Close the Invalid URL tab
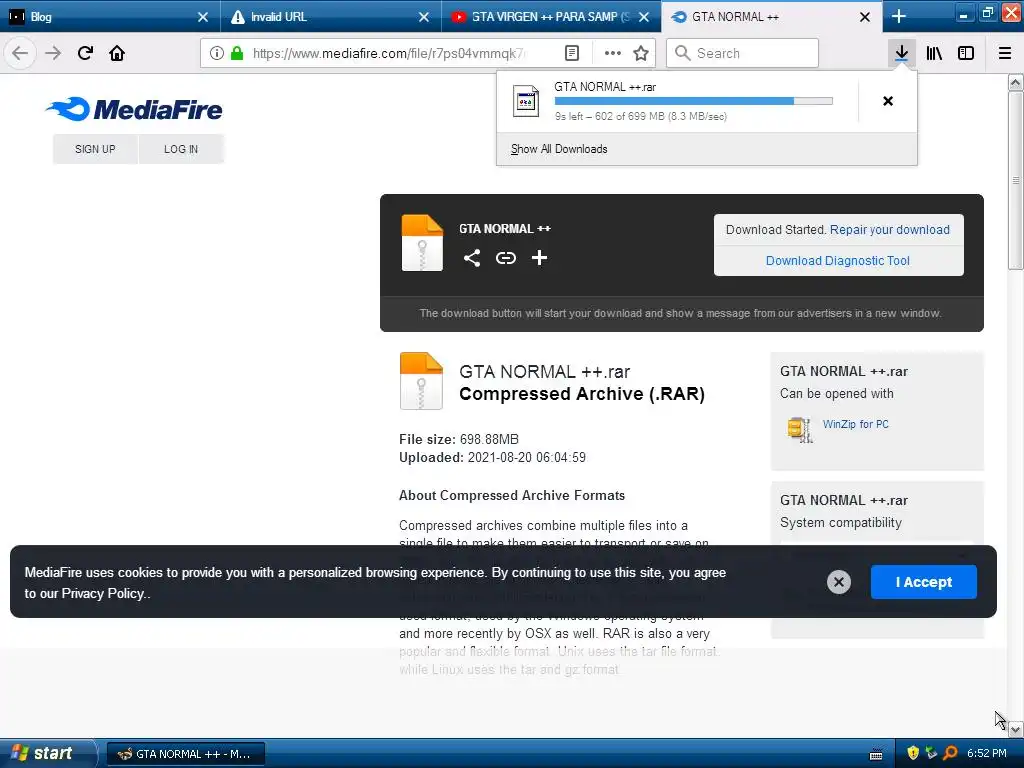Image resolution: width=1024 pixels, height=768 pixels. [424, 17]
